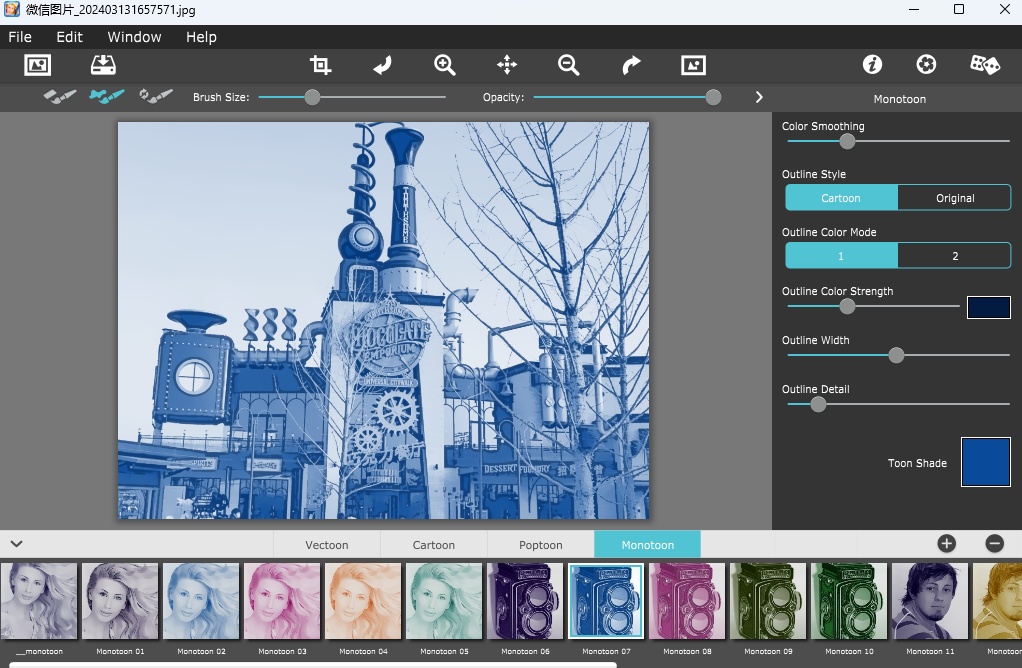Apply the Monotoon 09 preset
Image resolution: width=1022 pixels, height=668 pixels.
tap(768, 602)
